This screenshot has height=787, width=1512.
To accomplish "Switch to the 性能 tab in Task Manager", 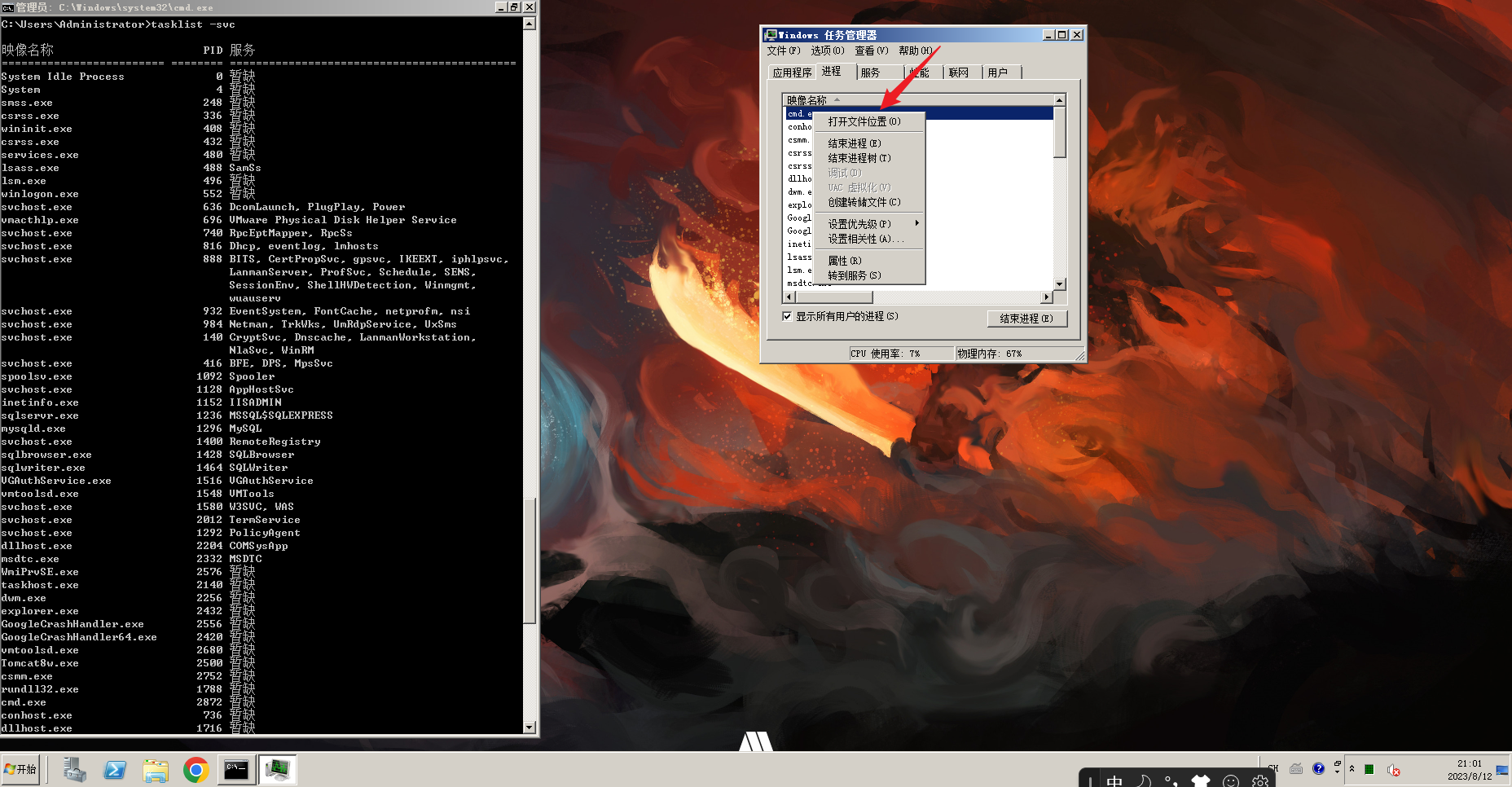I will pos(921,72).
